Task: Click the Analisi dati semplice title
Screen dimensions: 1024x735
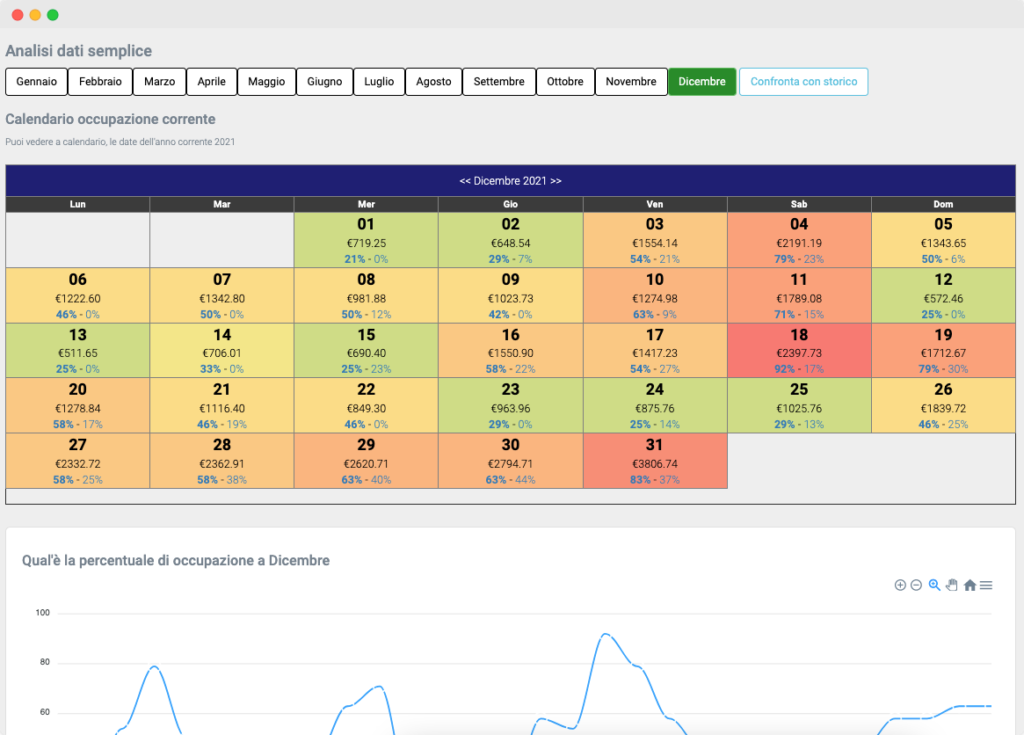Action: pos(78,51)
